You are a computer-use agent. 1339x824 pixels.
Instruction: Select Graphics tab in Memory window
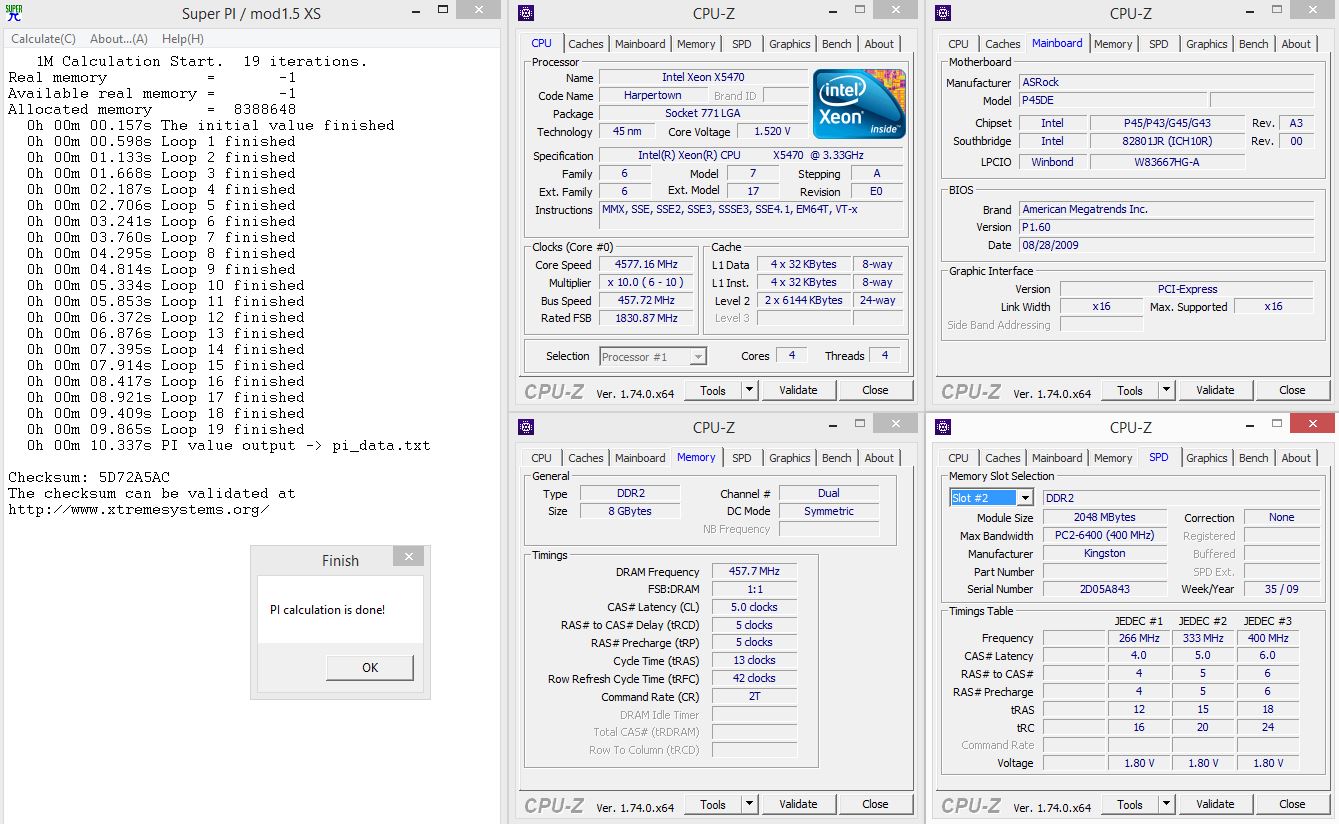(x=790, y=458)
